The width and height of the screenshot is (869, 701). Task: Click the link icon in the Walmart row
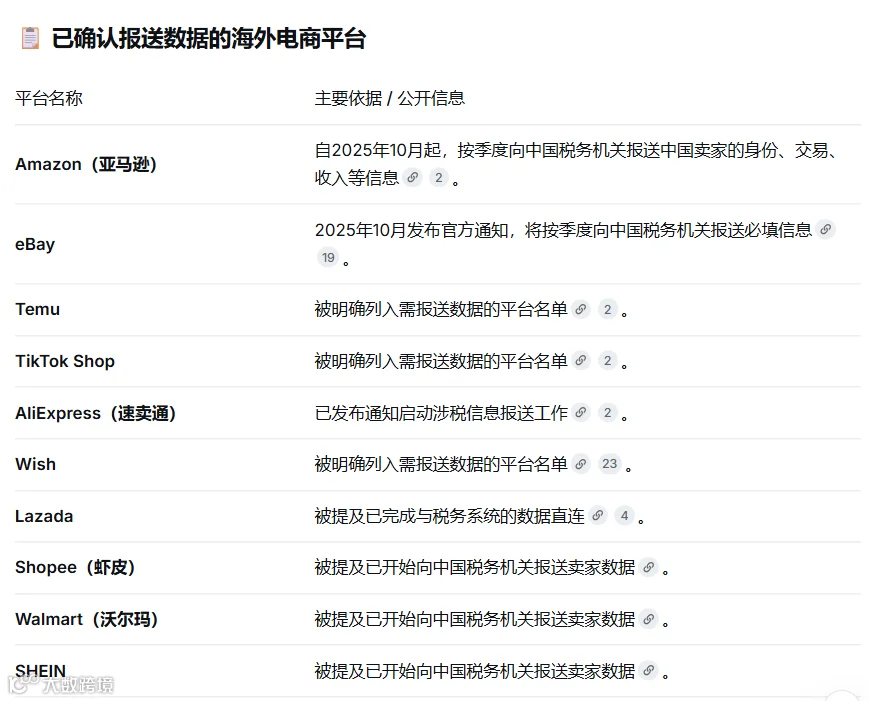pyautogui.click(x=648, y=619)
